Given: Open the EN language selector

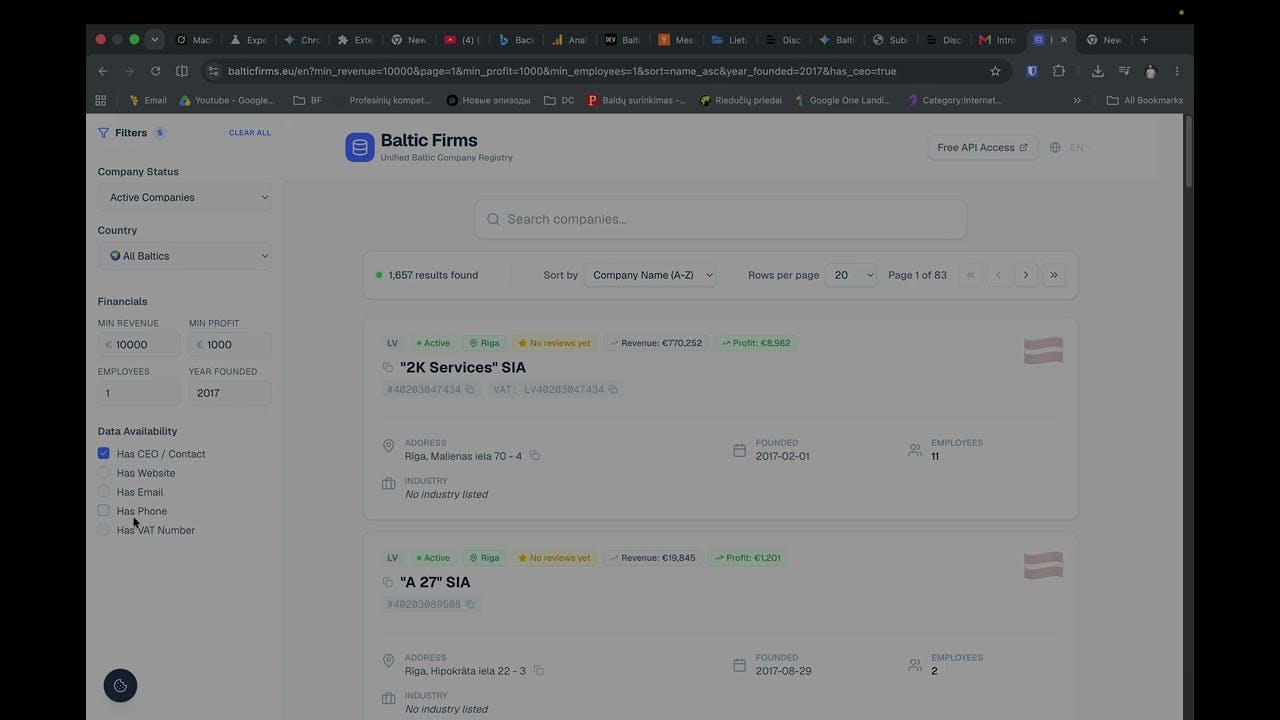Looking at the screenshot, I should pyautogui.click(x=1080, y=148).
